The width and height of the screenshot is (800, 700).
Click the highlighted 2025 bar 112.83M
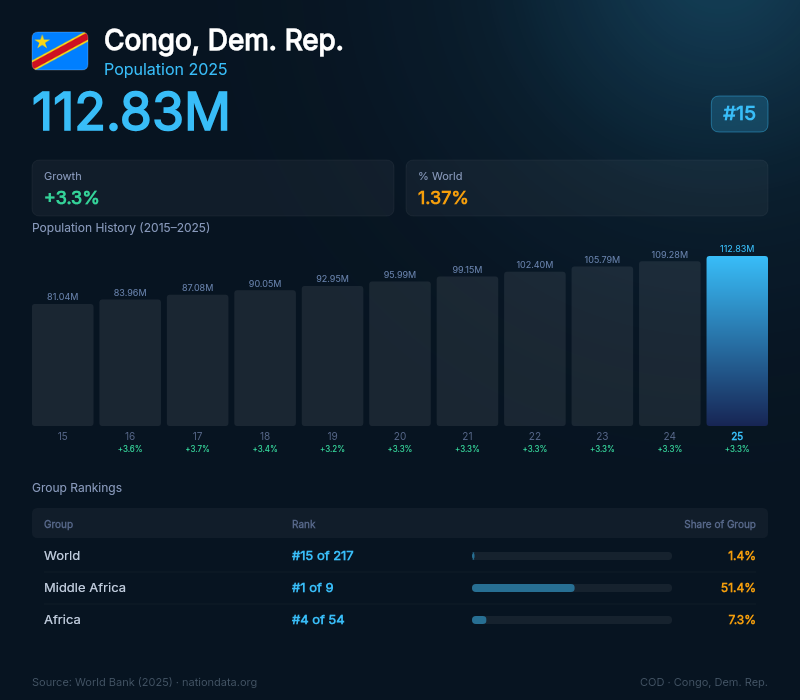click(x=737, y=341)
